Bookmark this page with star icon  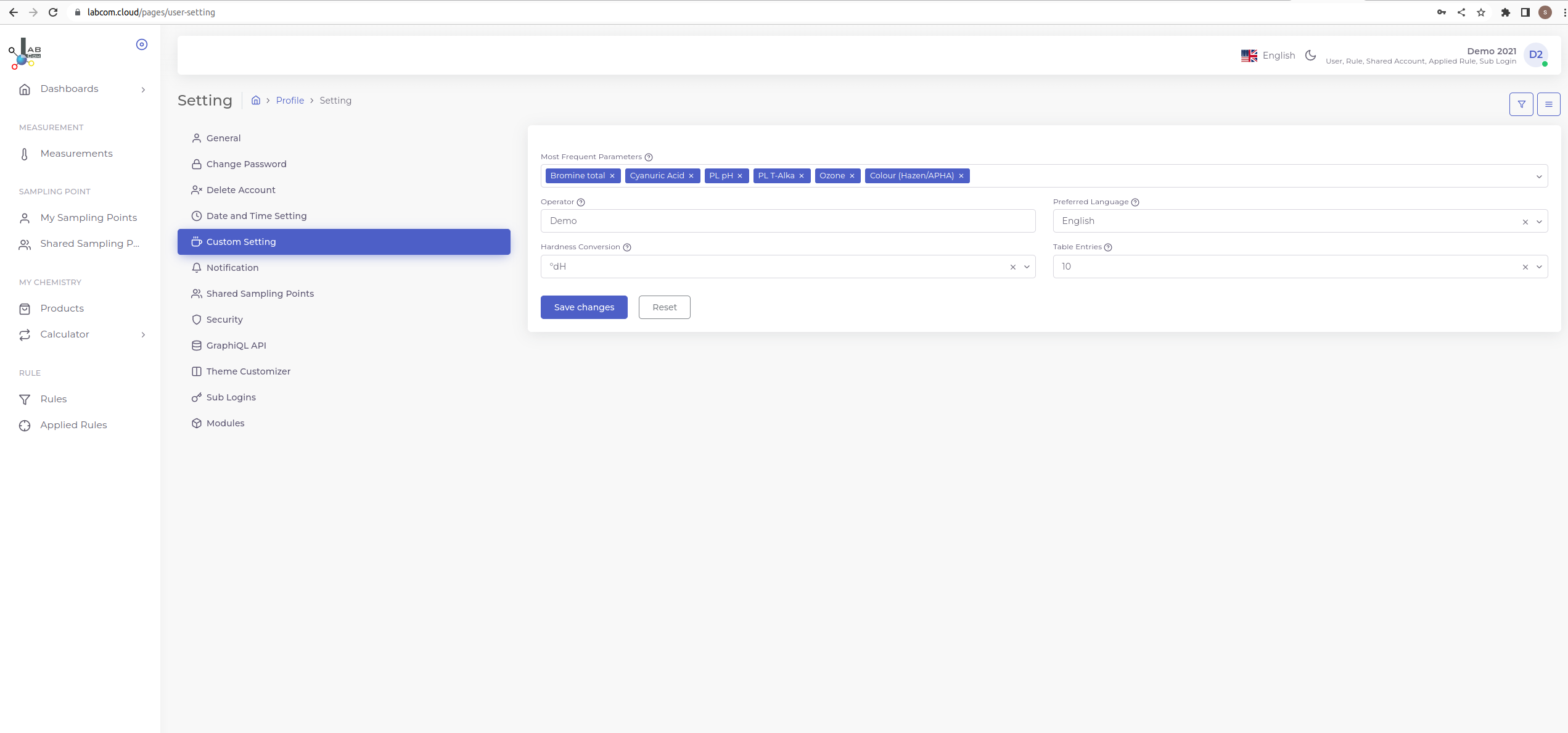(1481, 12)
